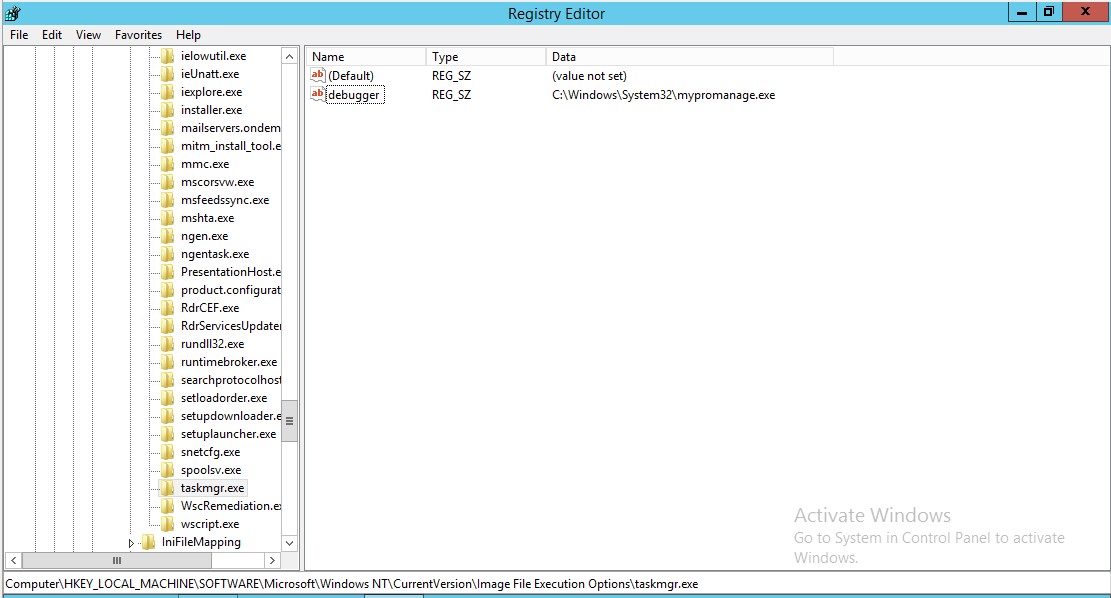The width and height of the screenshot is (1111, 598).
Task: Click the spoolsv.exe folder icon
Action: pos(168,470)
